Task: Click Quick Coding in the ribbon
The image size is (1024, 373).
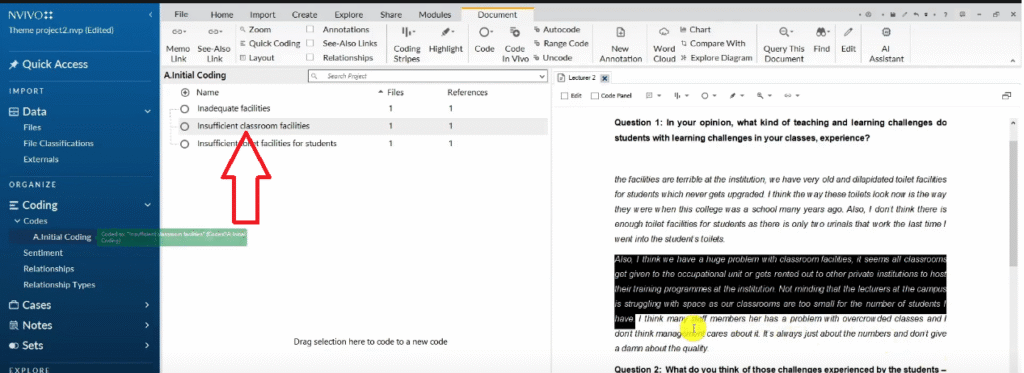Action: pos(269,44)
